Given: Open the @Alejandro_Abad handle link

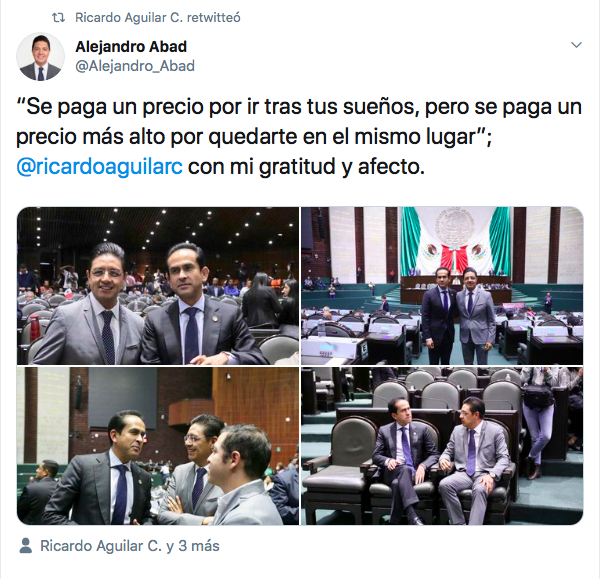Looking at the screenshot, I should pos(135,66).
